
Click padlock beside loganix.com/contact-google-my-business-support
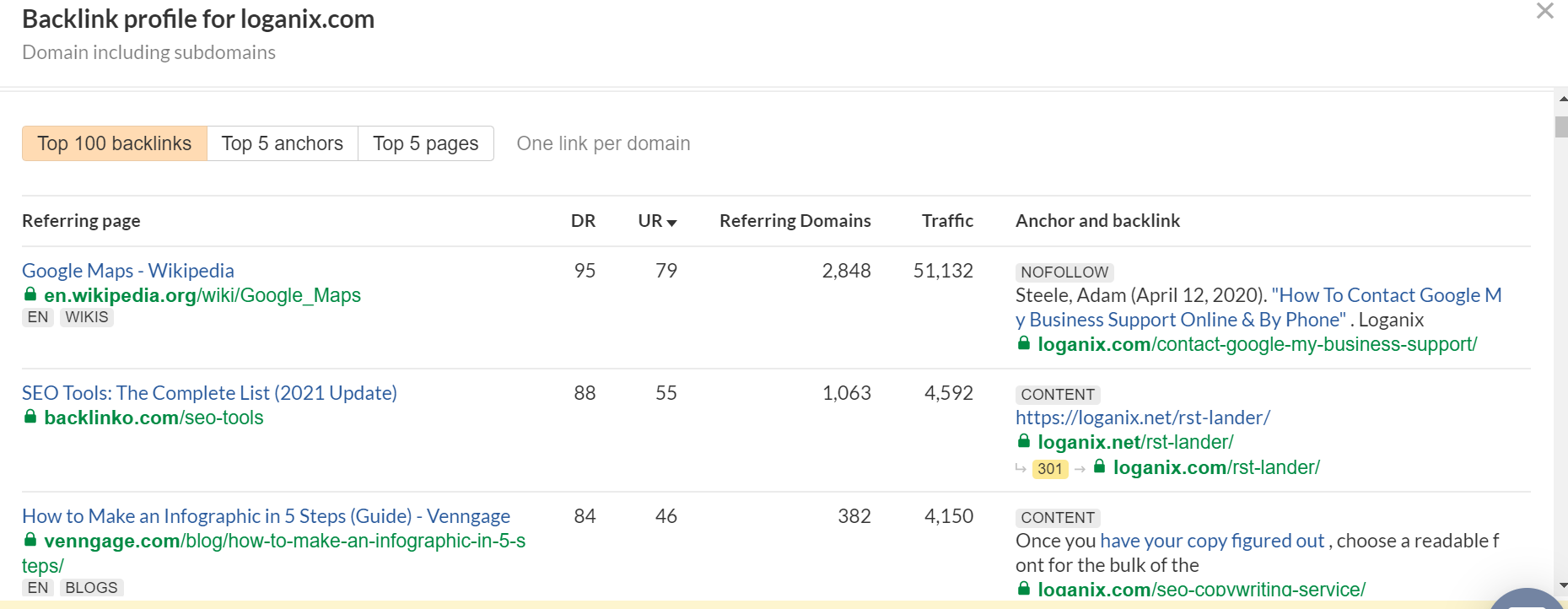[x=1024, y=343]
